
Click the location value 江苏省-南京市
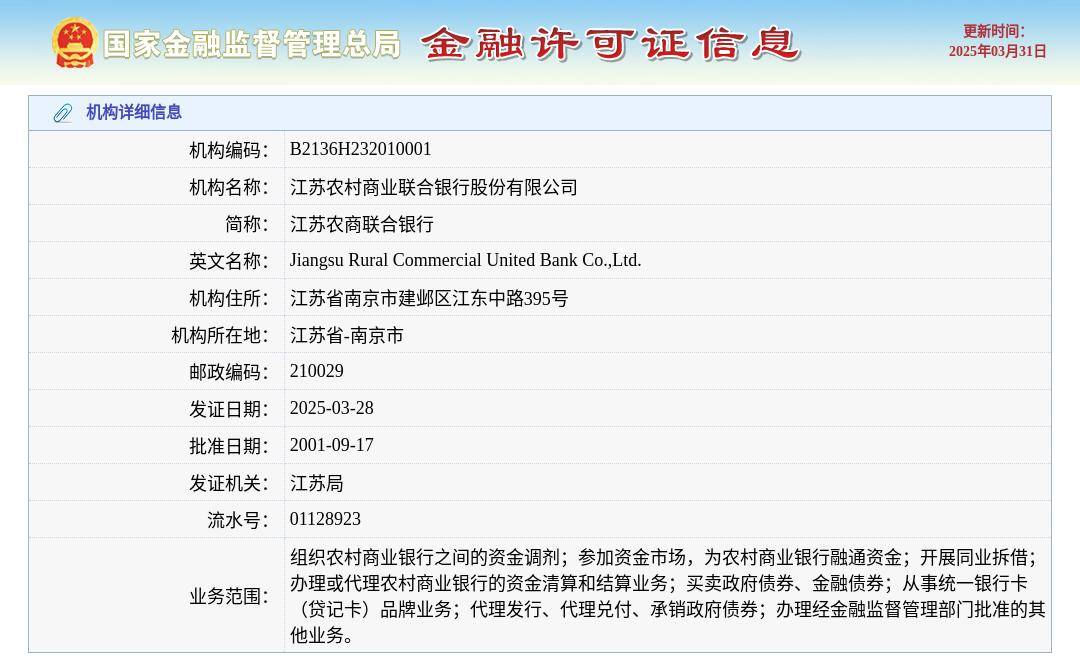(x=347, y=335)
